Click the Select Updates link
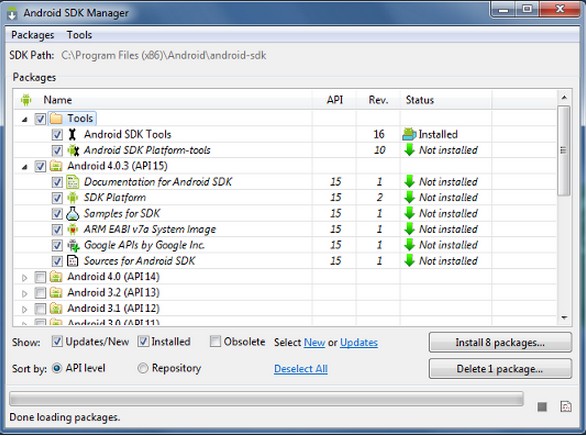586x436 pixels. (359, 343)
